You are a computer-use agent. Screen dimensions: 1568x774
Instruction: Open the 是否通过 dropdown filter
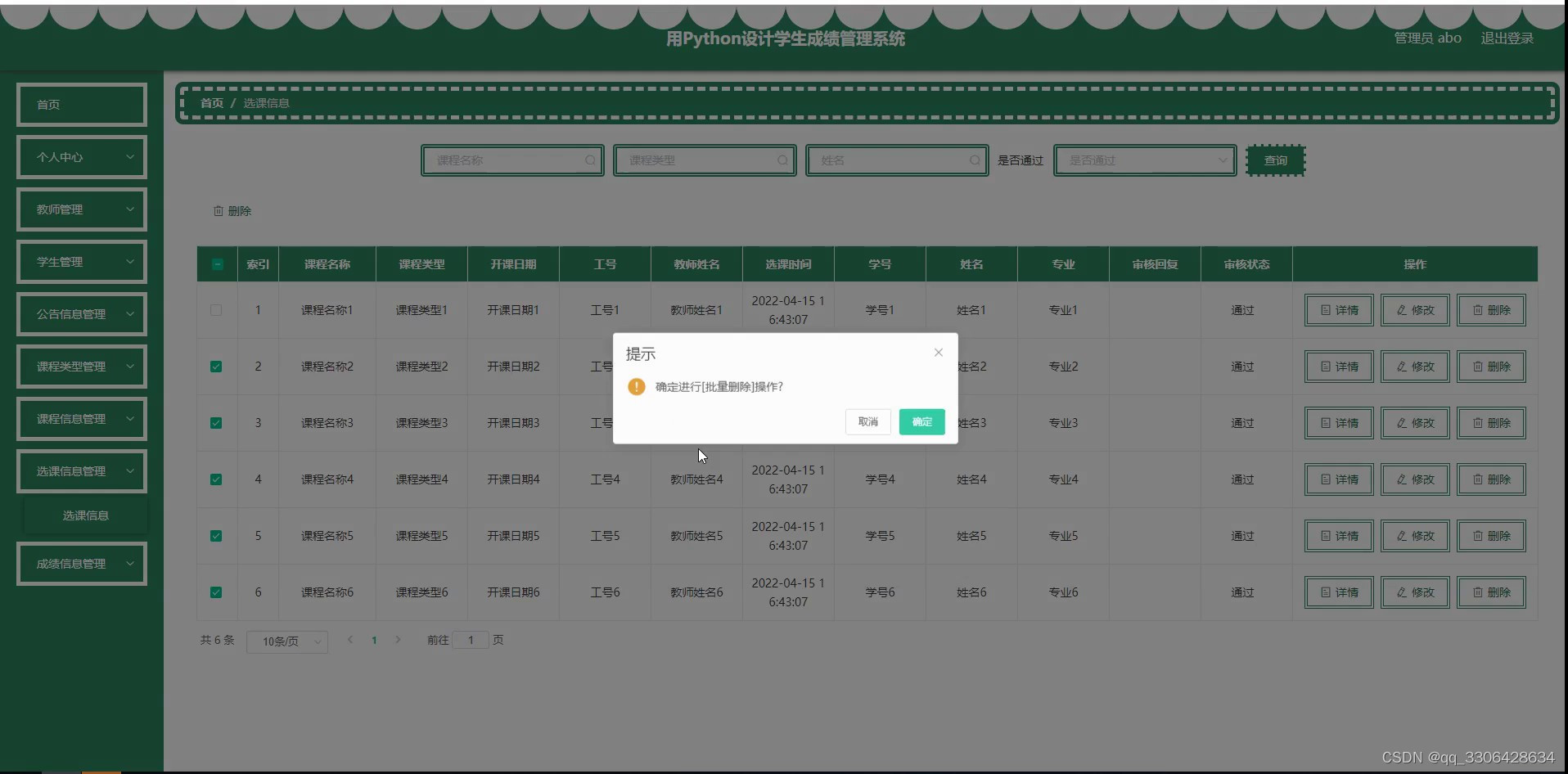(x=1145, y=160)
